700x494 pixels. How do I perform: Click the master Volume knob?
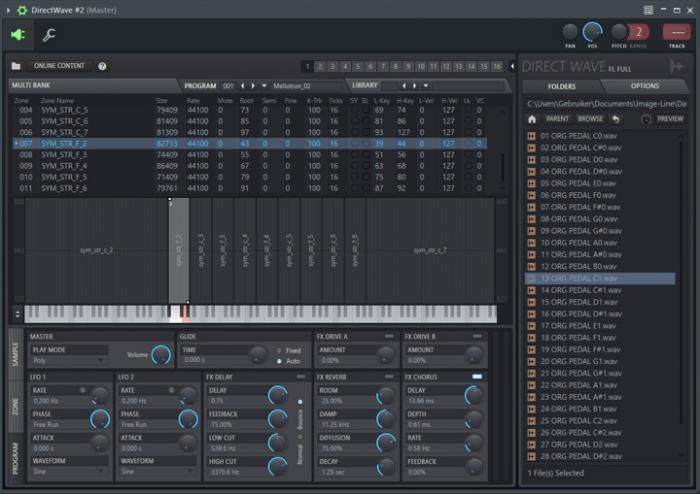pos(160,354)
